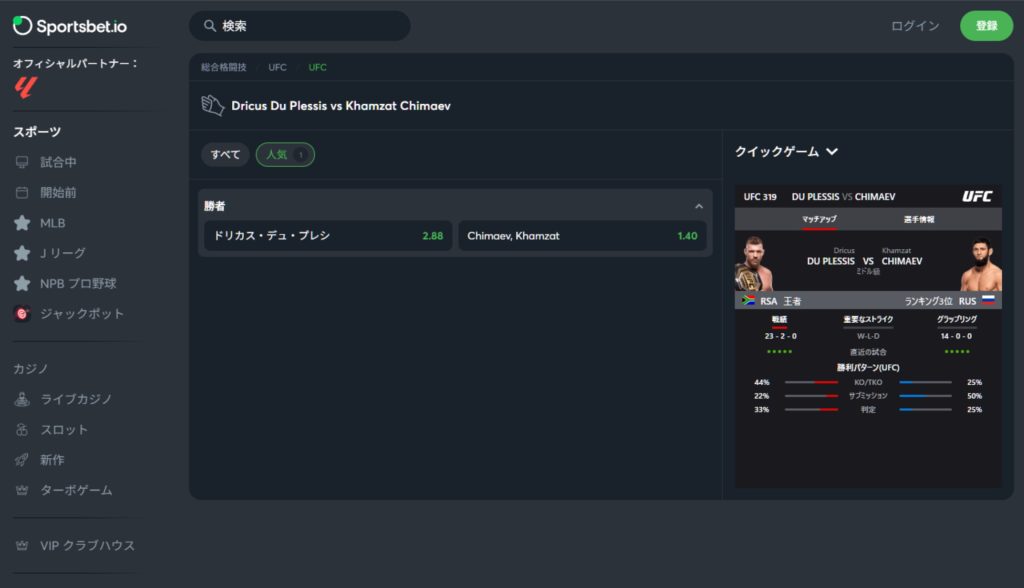1024x588 pixels.
Task: Open ライブカジノ in the sidebar
Action: (76, 399)
